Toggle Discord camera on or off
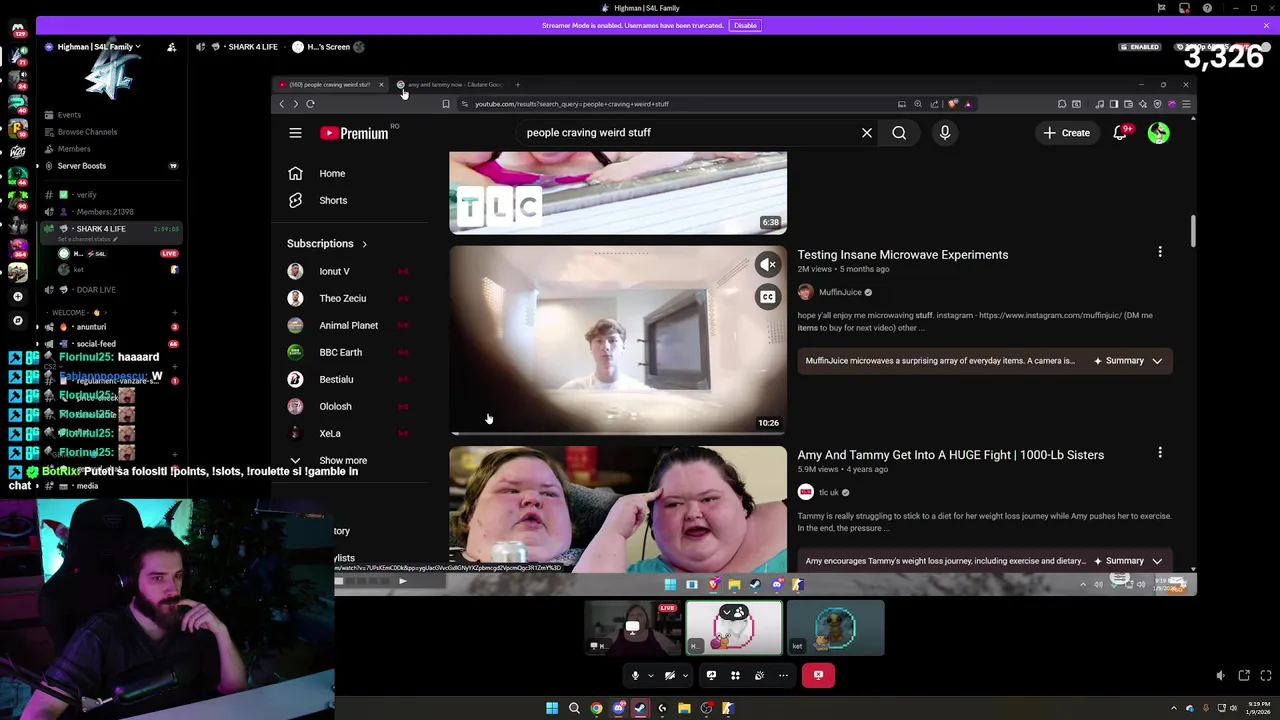Image resolution: width=1280 pixels, height=720 pixels. [670, 676]
